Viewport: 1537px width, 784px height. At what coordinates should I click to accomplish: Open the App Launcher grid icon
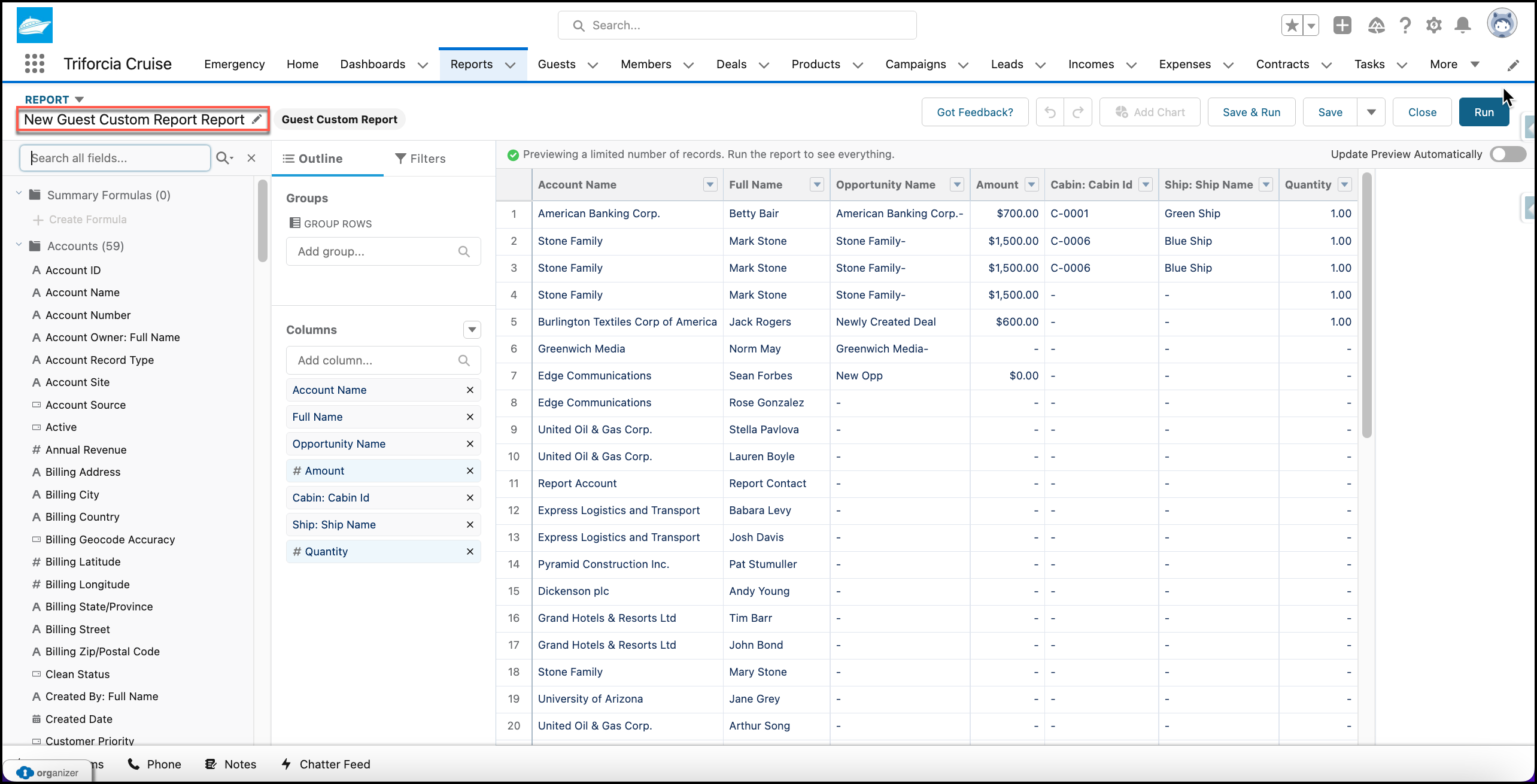[35, 63]
